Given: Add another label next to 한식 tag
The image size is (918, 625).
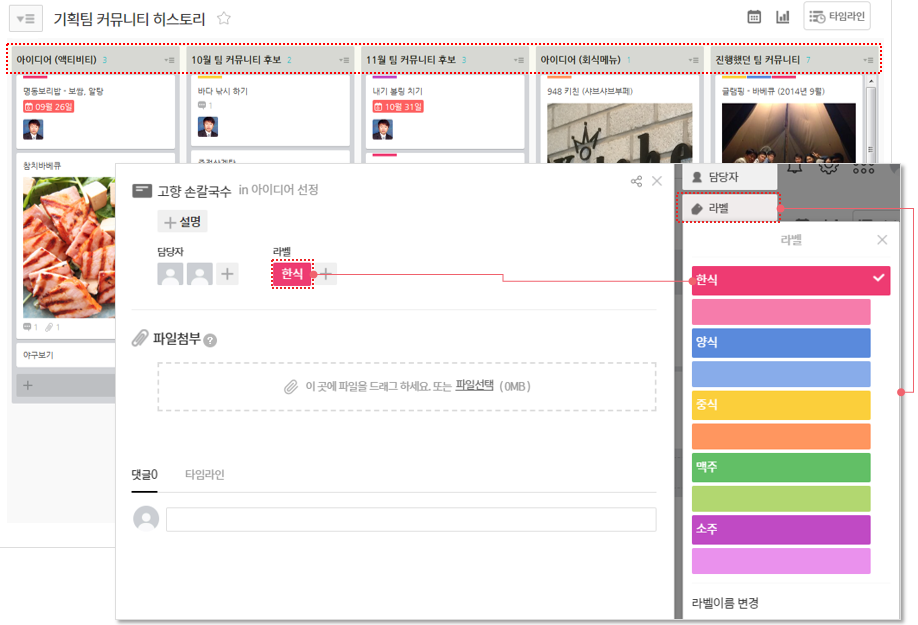Looking at the screenshot, I should coord(327,274).
